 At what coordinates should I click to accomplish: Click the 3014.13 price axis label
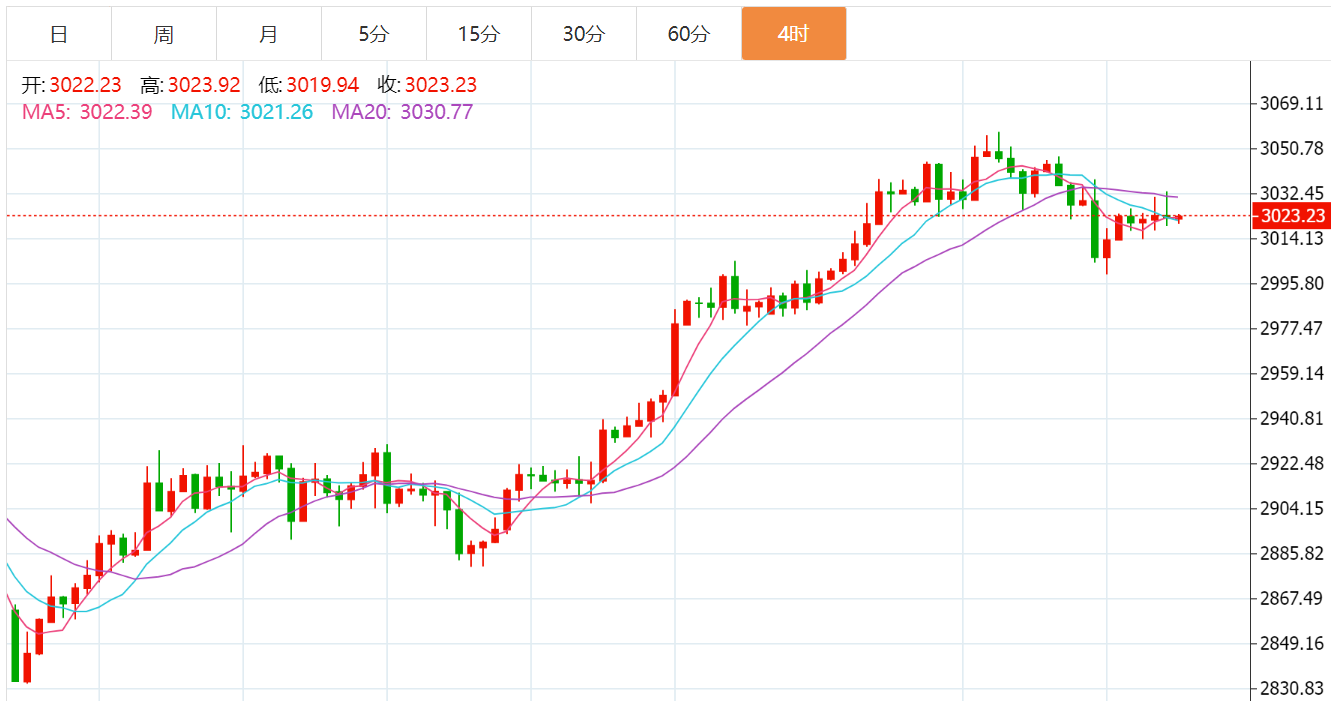[1292, 238]
